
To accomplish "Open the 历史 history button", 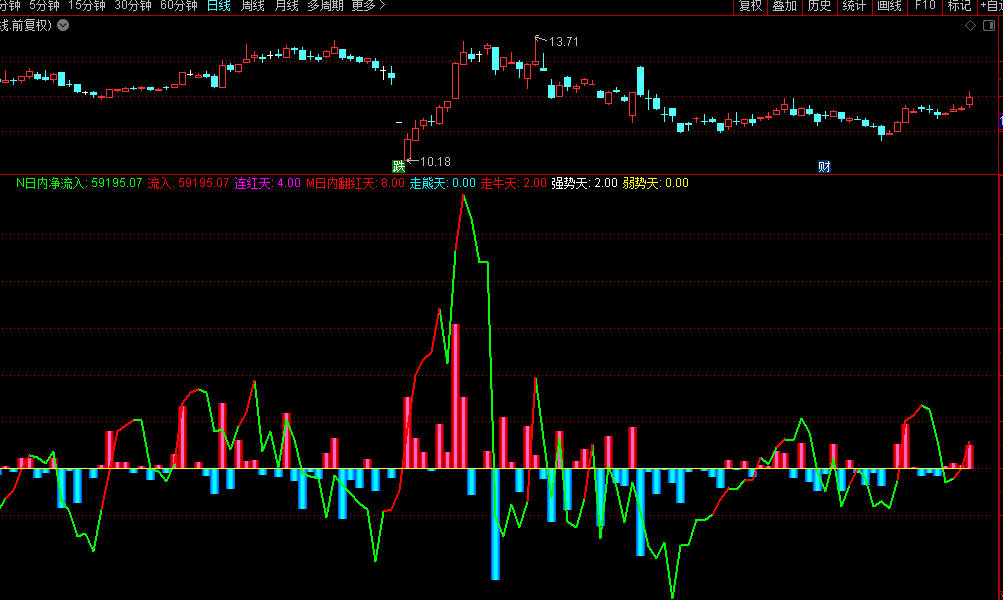I will 819,6.
